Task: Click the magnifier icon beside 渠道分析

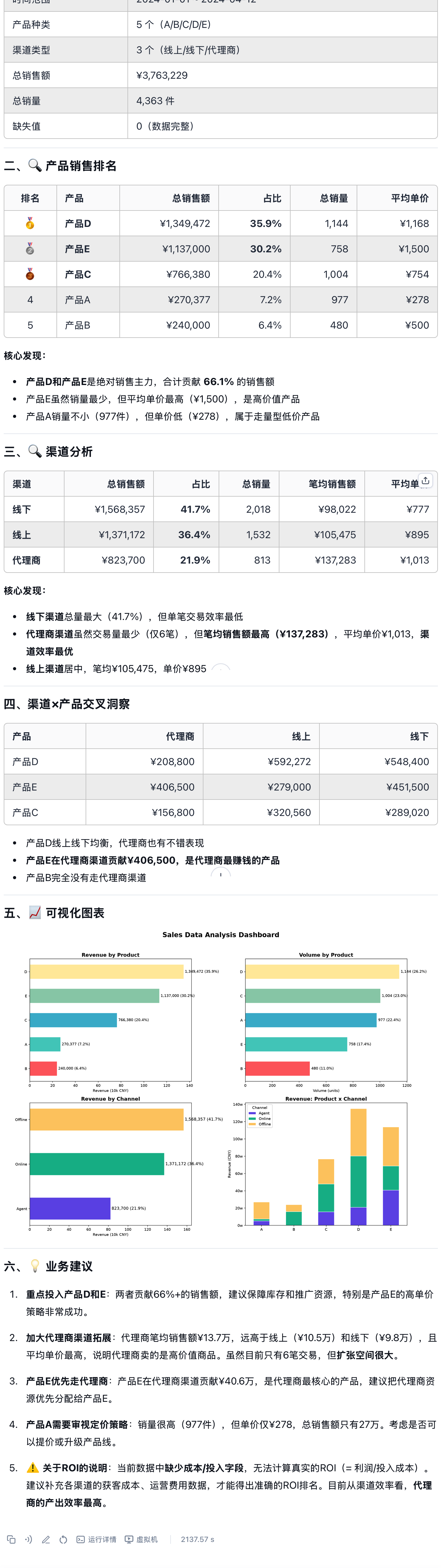Action: 35,451
